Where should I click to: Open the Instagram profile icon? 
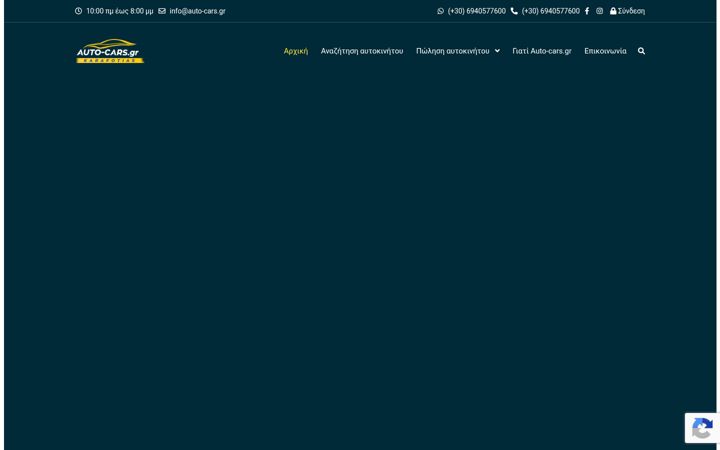[599, 11]
